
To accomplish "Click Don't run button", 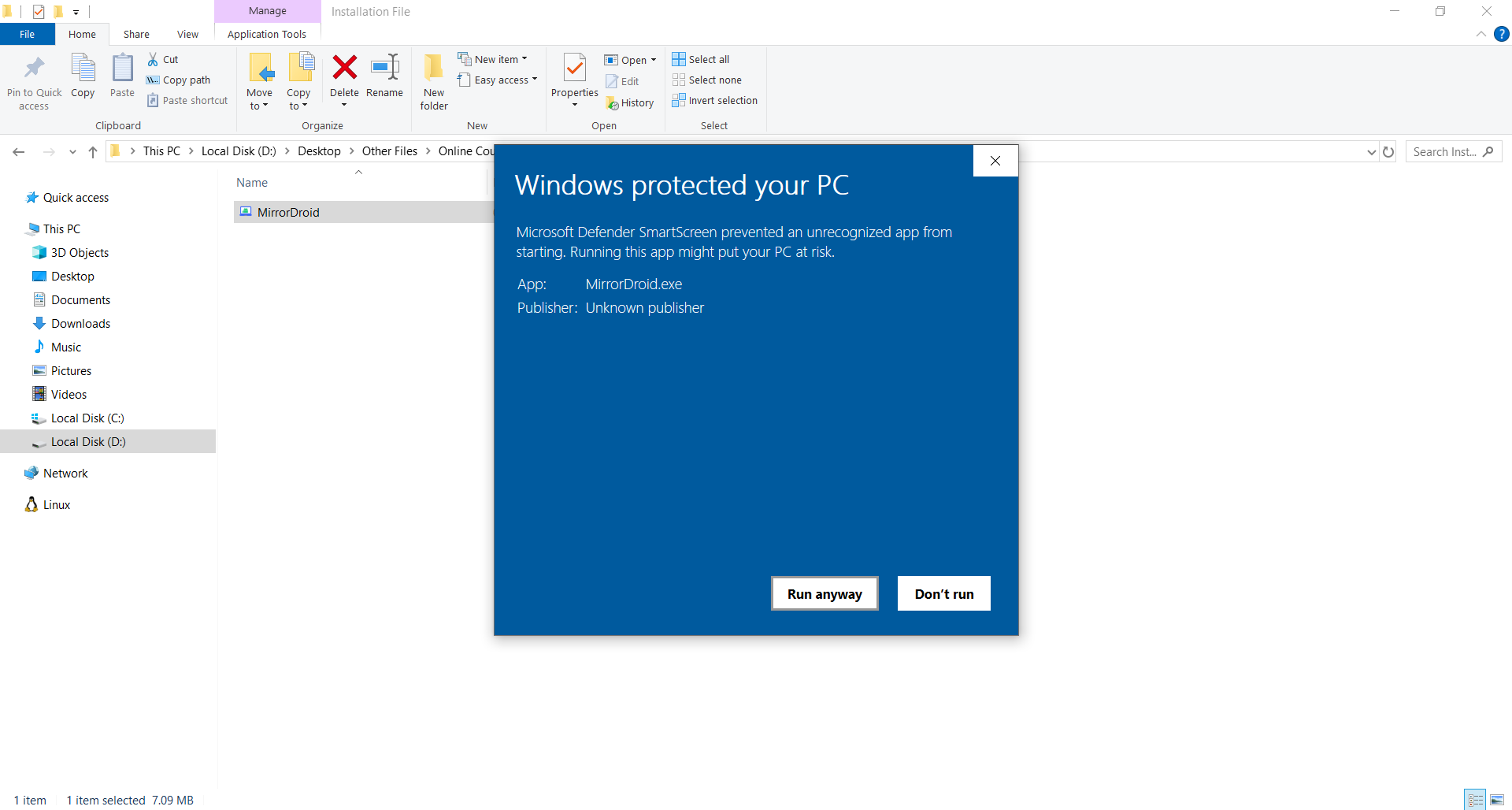I will coord(944,593).
